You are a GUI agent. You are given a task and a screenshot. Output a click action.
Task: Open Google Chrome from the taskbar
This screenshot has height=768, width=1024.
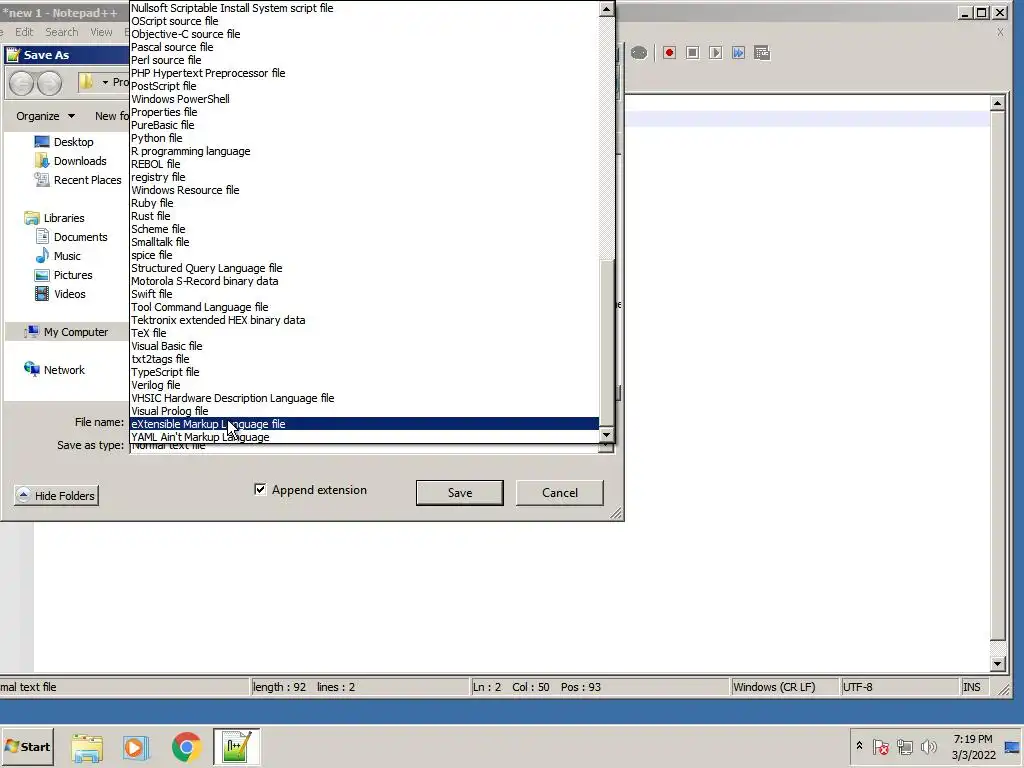(186, 747)
